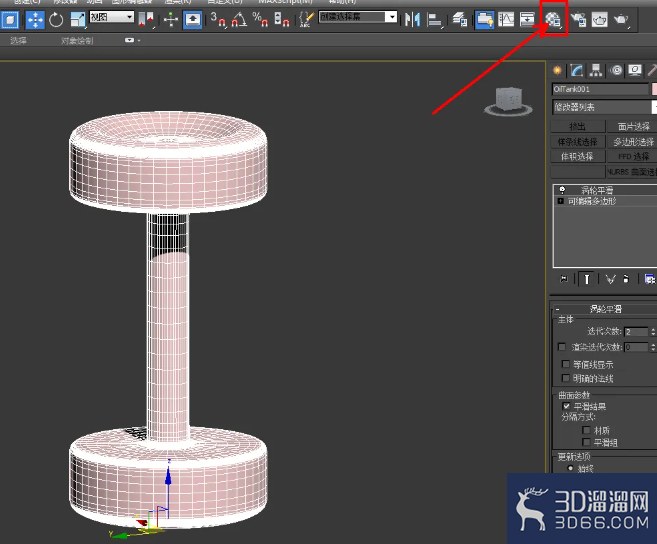The width and height of the screenshot is (657, 544).
Task: Toggle Show End Result icon
Action: pyautogui.click(x=587, y=279)
